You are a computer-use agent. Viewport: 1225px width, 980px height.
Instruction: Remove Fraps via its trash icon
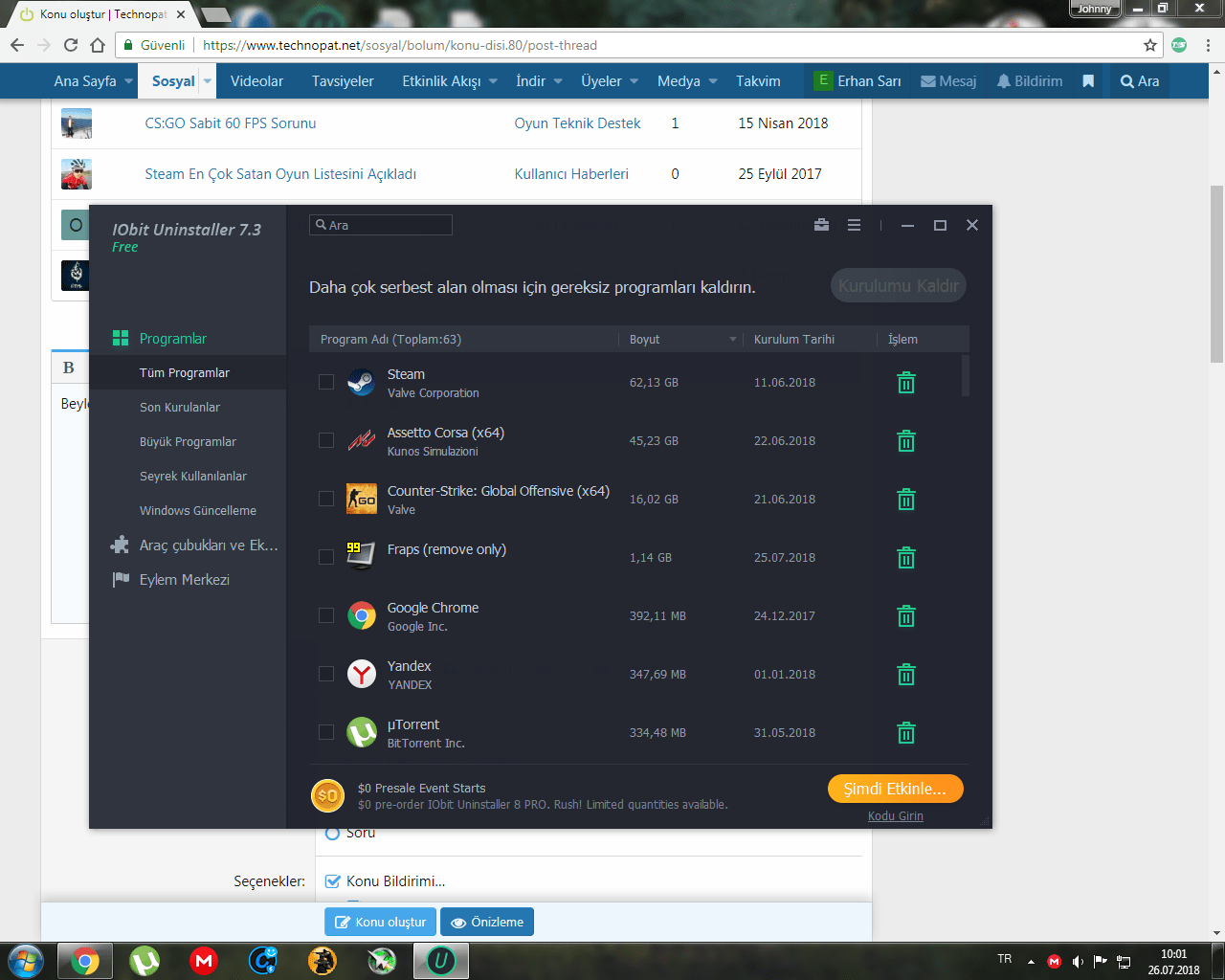tap(906, 558)
